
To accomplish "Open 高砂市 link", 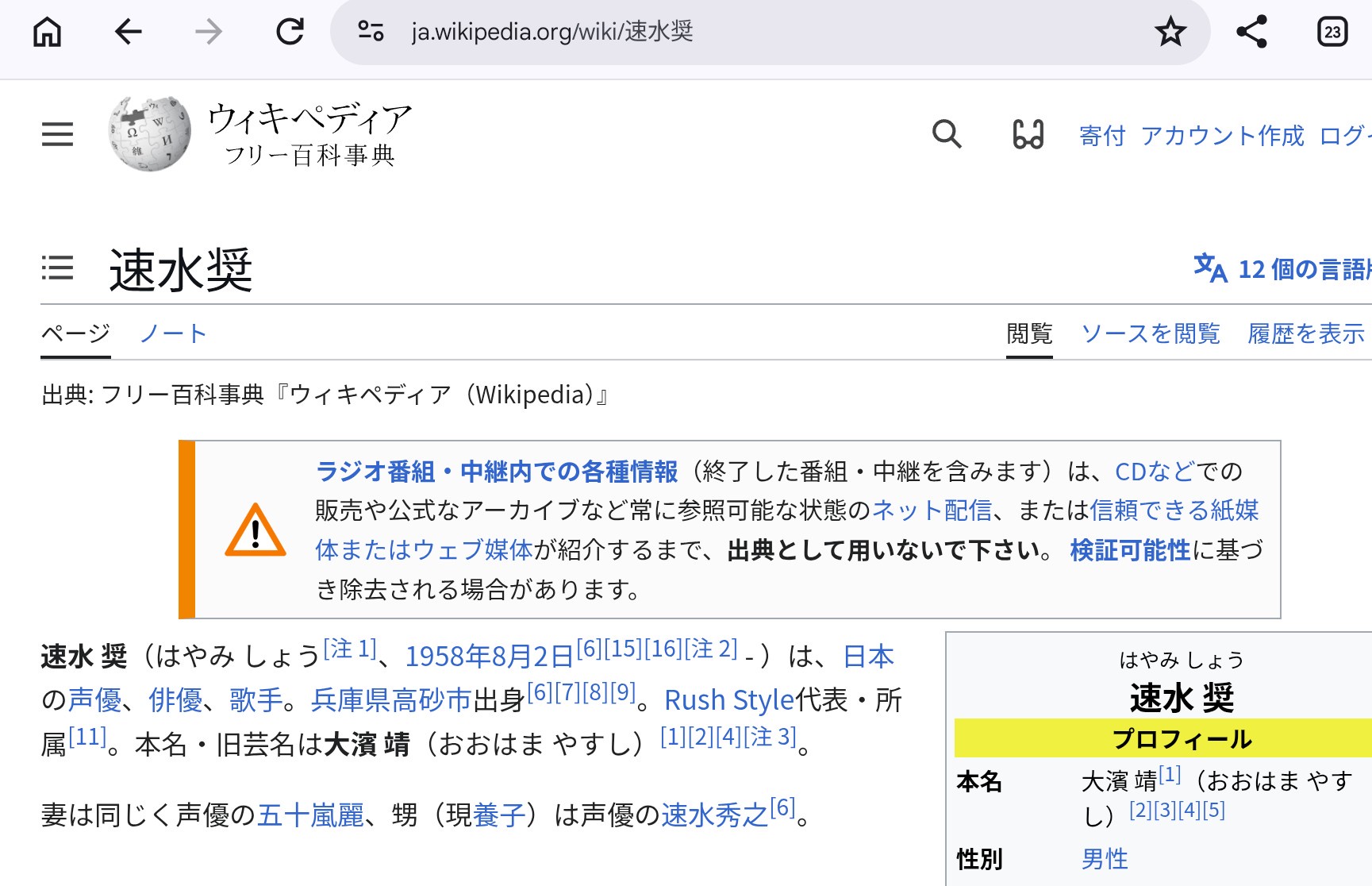I will tap(432, 700).
